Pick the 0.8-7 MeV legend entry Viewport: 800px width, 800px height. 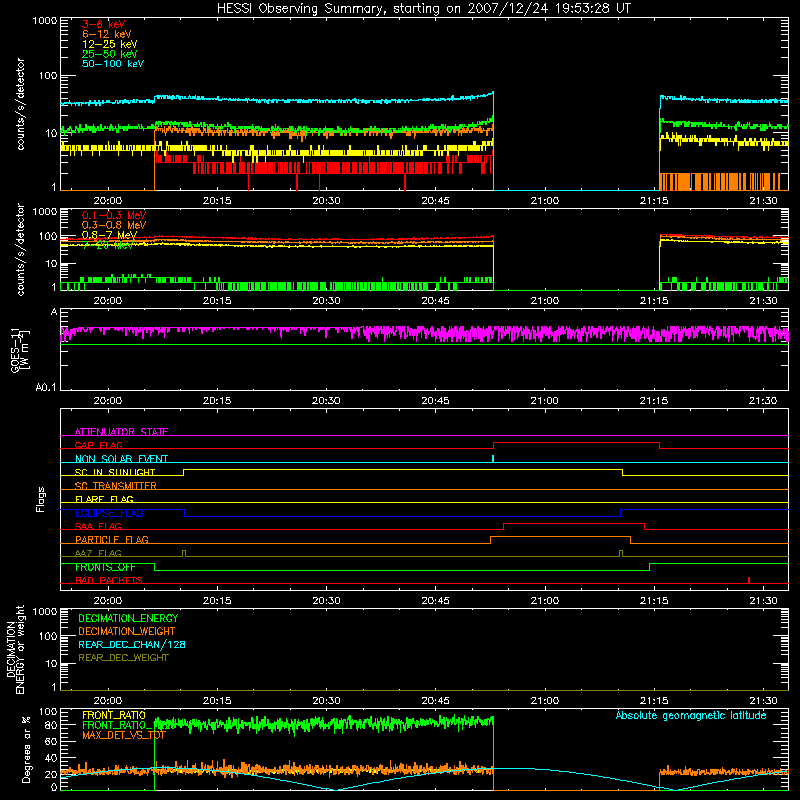click(109, 235)
